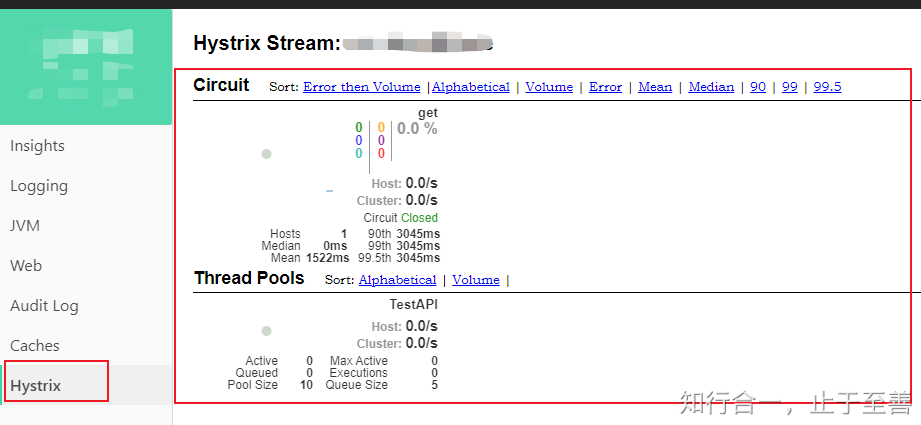Click the circuit Cluster rate 0.0/s

pos(422,200)
